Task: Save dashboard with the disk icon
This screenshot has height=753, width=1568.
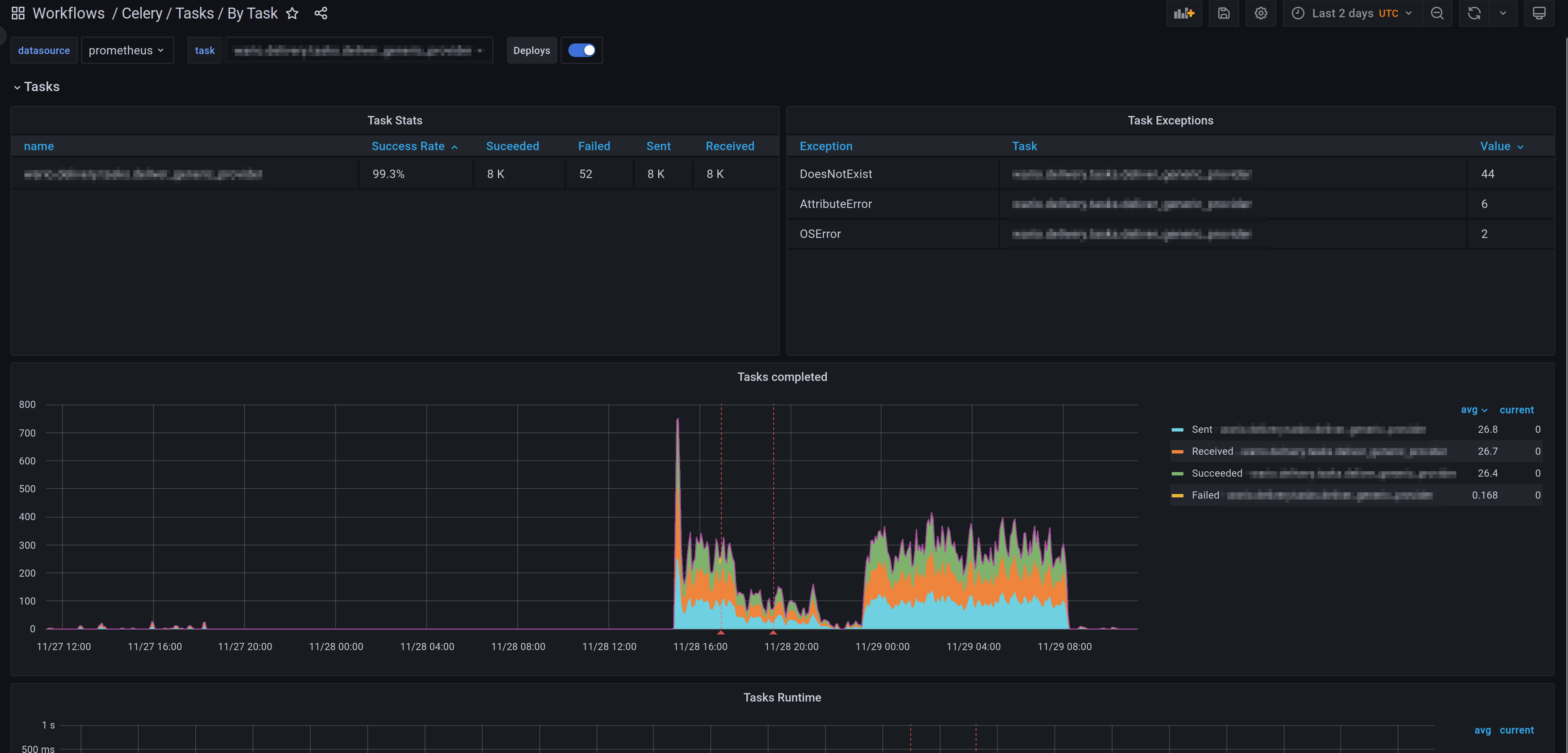Action: tap(1224, 13)
